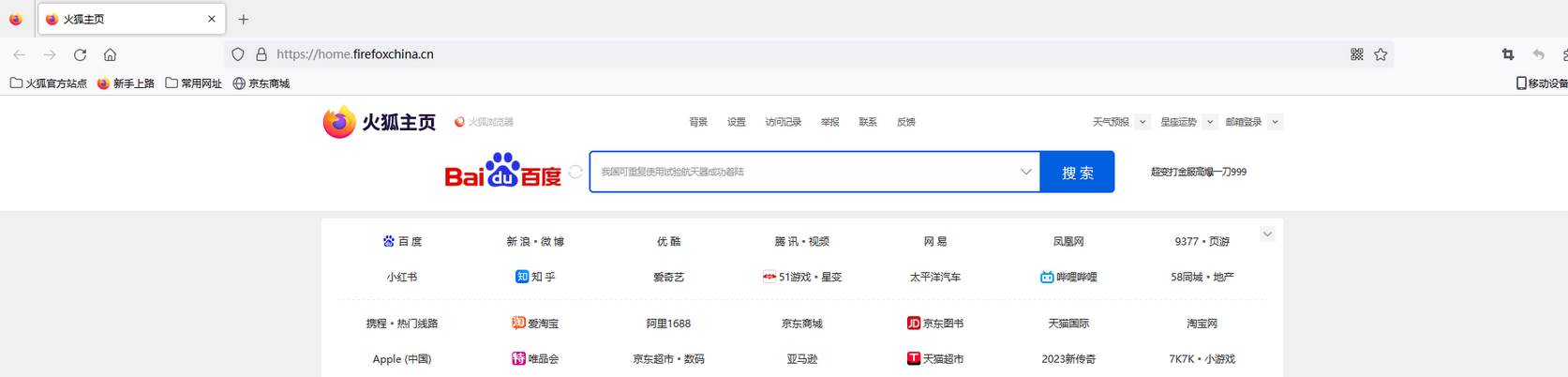Image resolution: width=1568 pixels, height=377 pixels.
Task: Open 携程·热门线路 link
Action: (402, 323)
